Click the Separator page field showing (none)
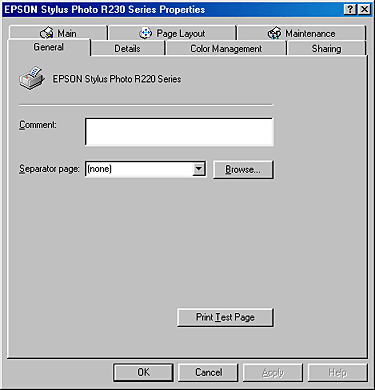Image resolution: width=375 pixels, height=390 pixels. pyautogui.click(x=146, y=169)
